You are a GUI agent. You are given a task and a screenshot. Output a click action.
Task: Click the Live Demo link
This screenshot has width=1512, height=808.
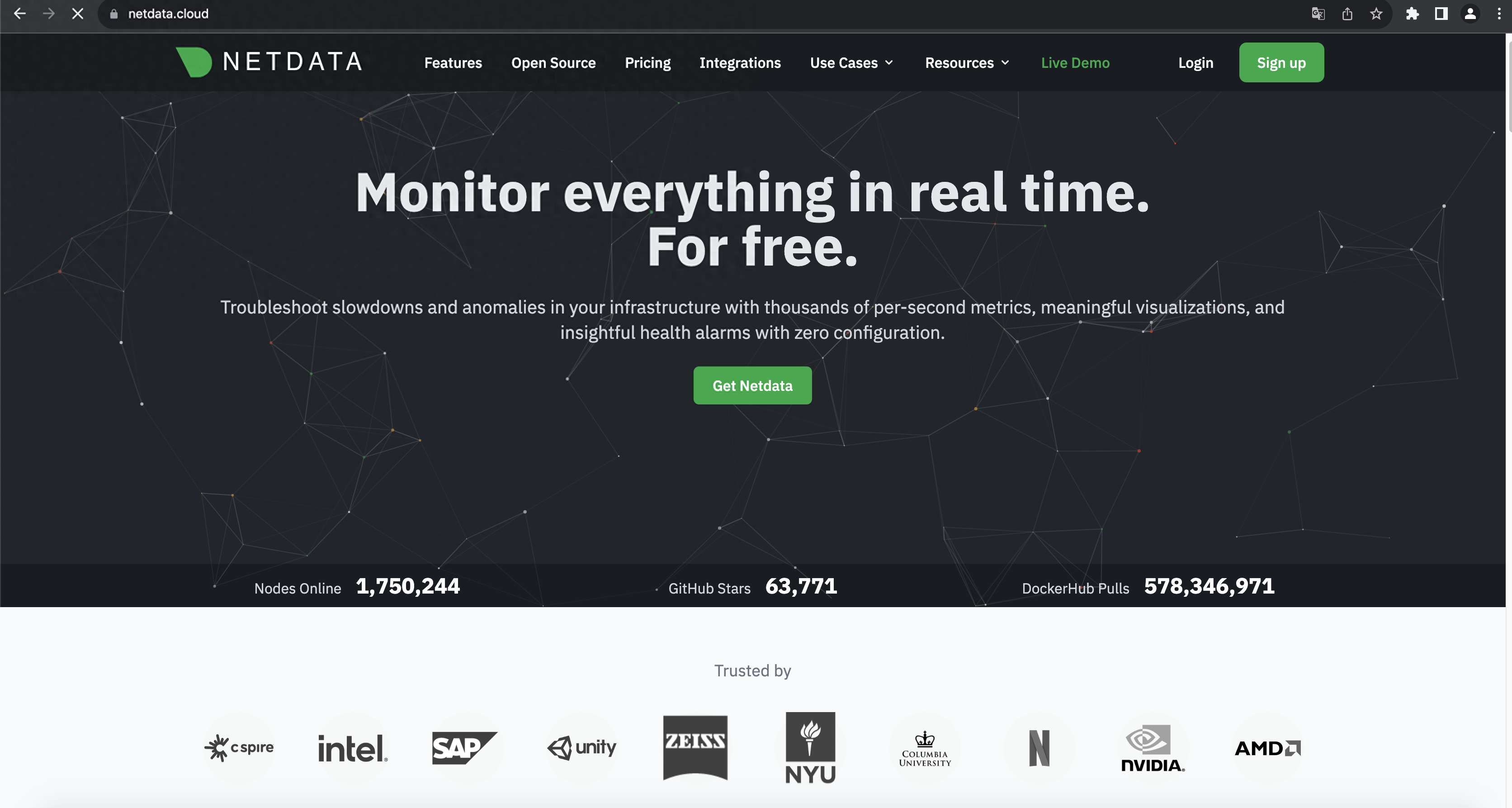point(1075,62)
